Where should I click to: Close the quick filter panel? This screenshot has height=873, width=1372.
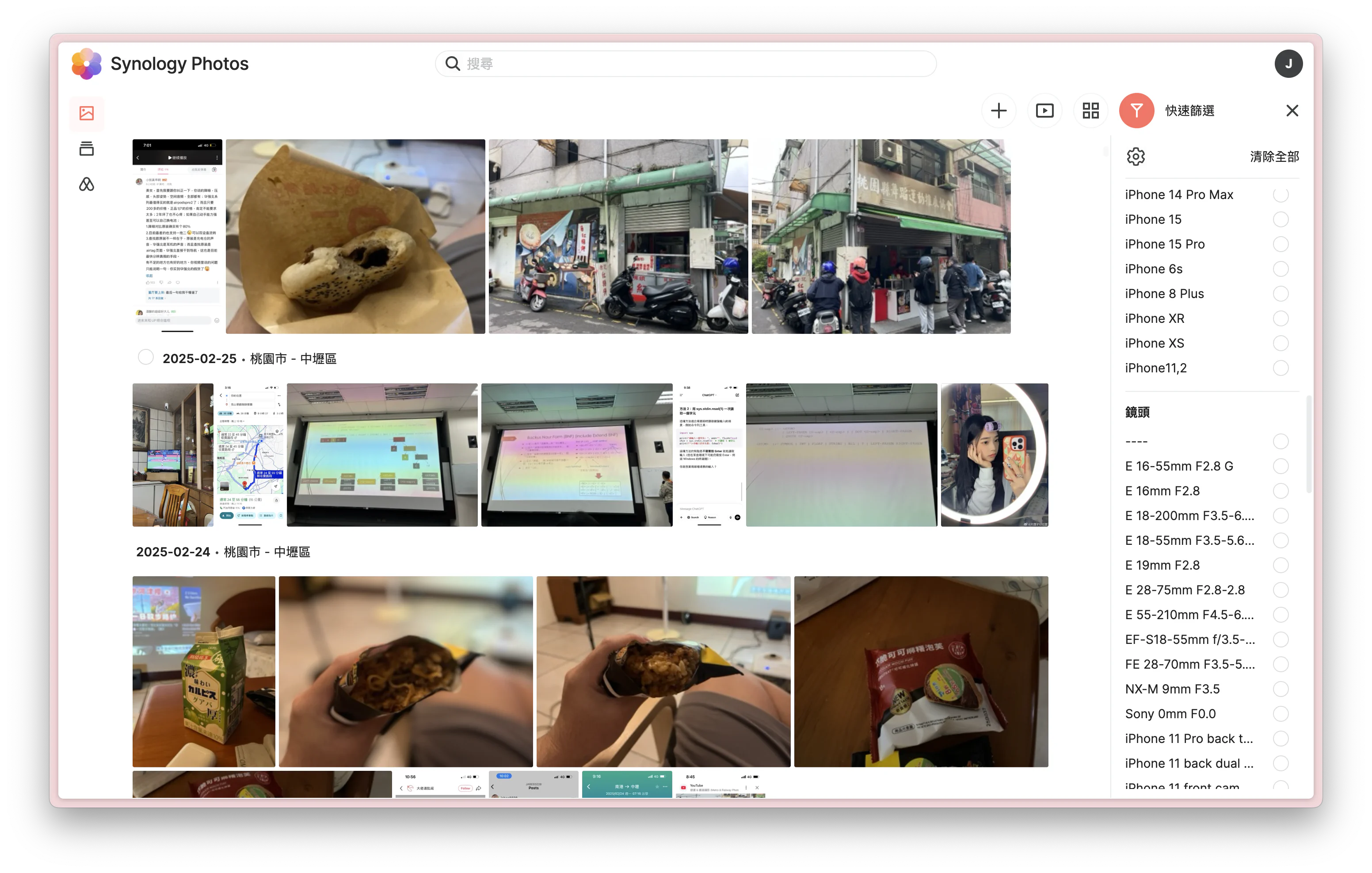(1292, 111)
